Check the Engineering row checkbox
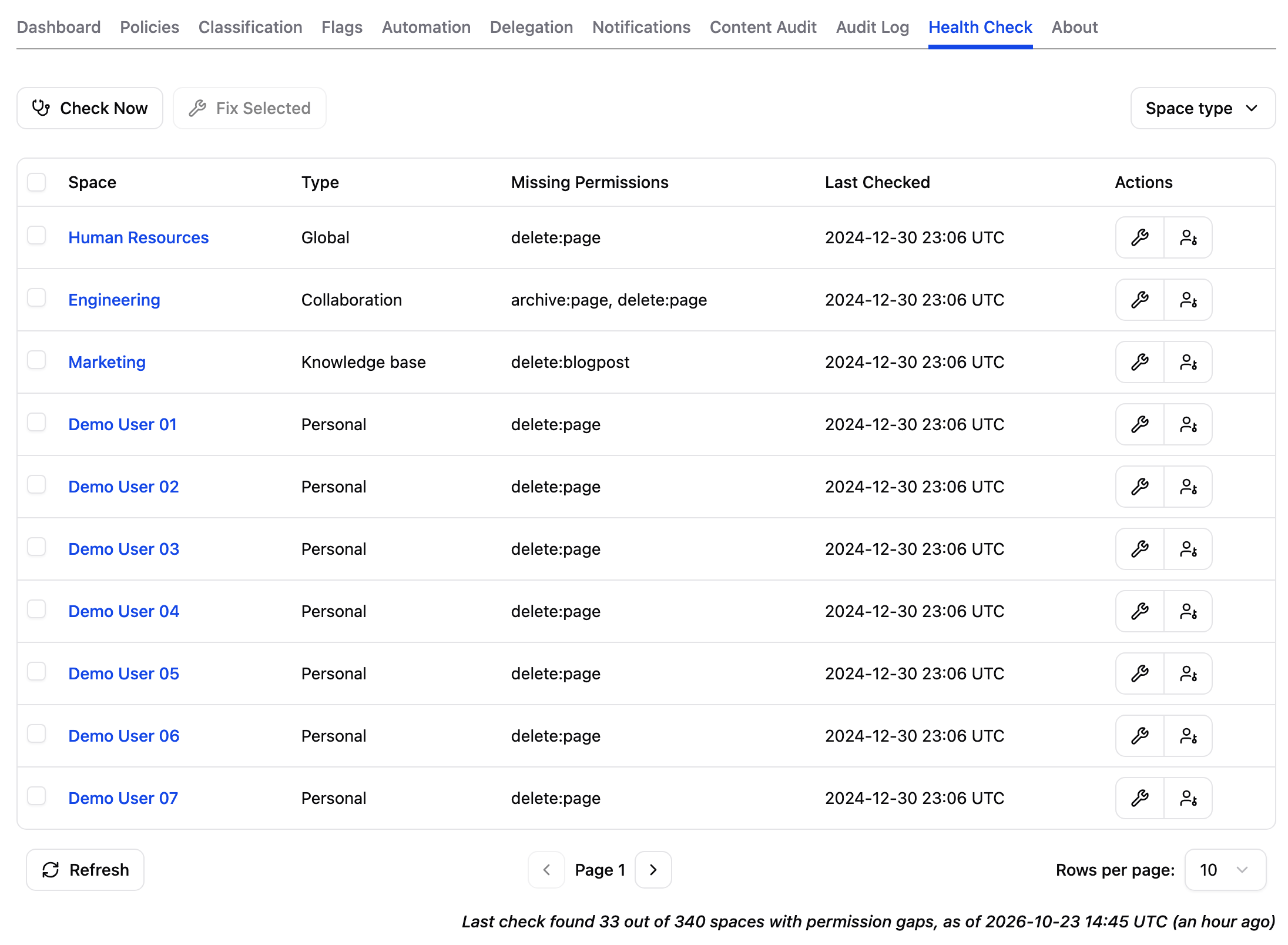Screen dimensions: 1288x945 [x=36, y=297]
